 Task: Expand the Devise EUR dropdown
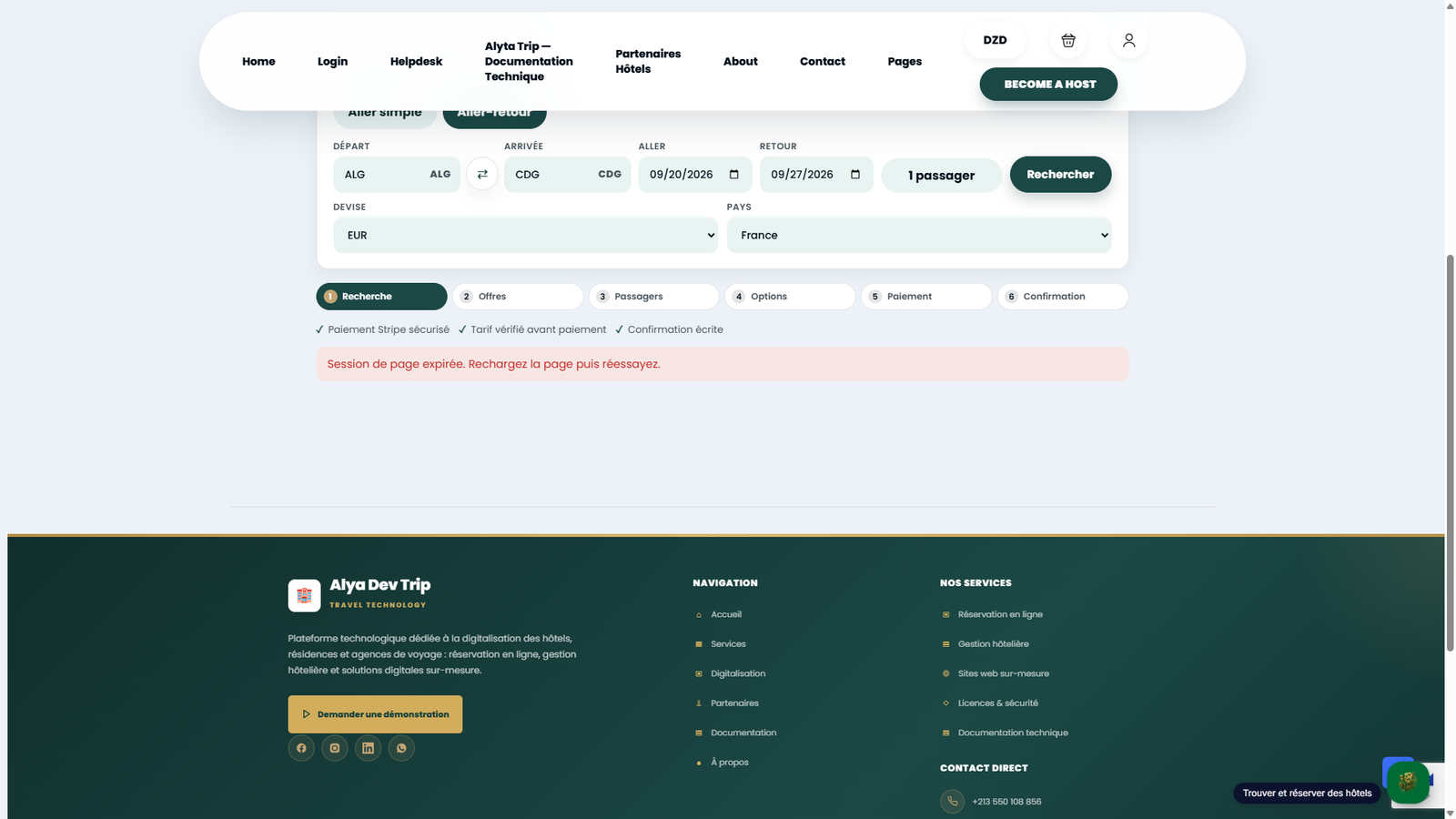coord(526,235)
